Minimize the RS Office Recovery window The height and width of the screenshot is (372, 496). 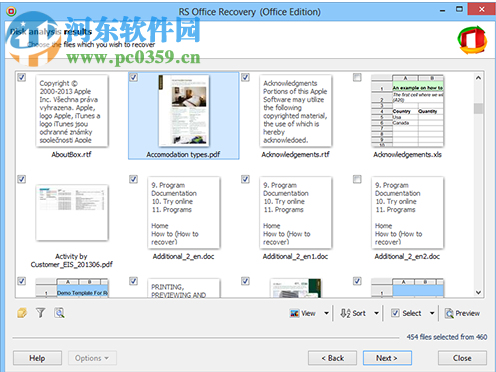tap(442, 11)
